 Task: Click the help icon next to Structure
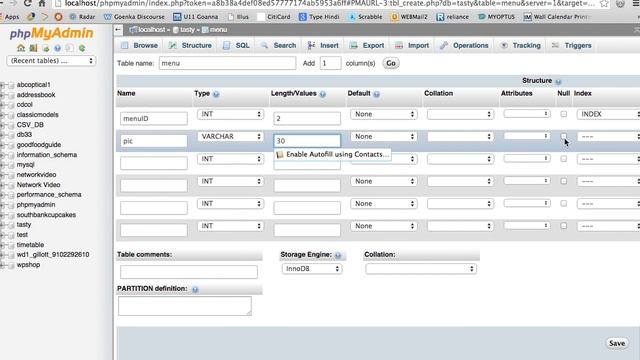coord(558,81)
